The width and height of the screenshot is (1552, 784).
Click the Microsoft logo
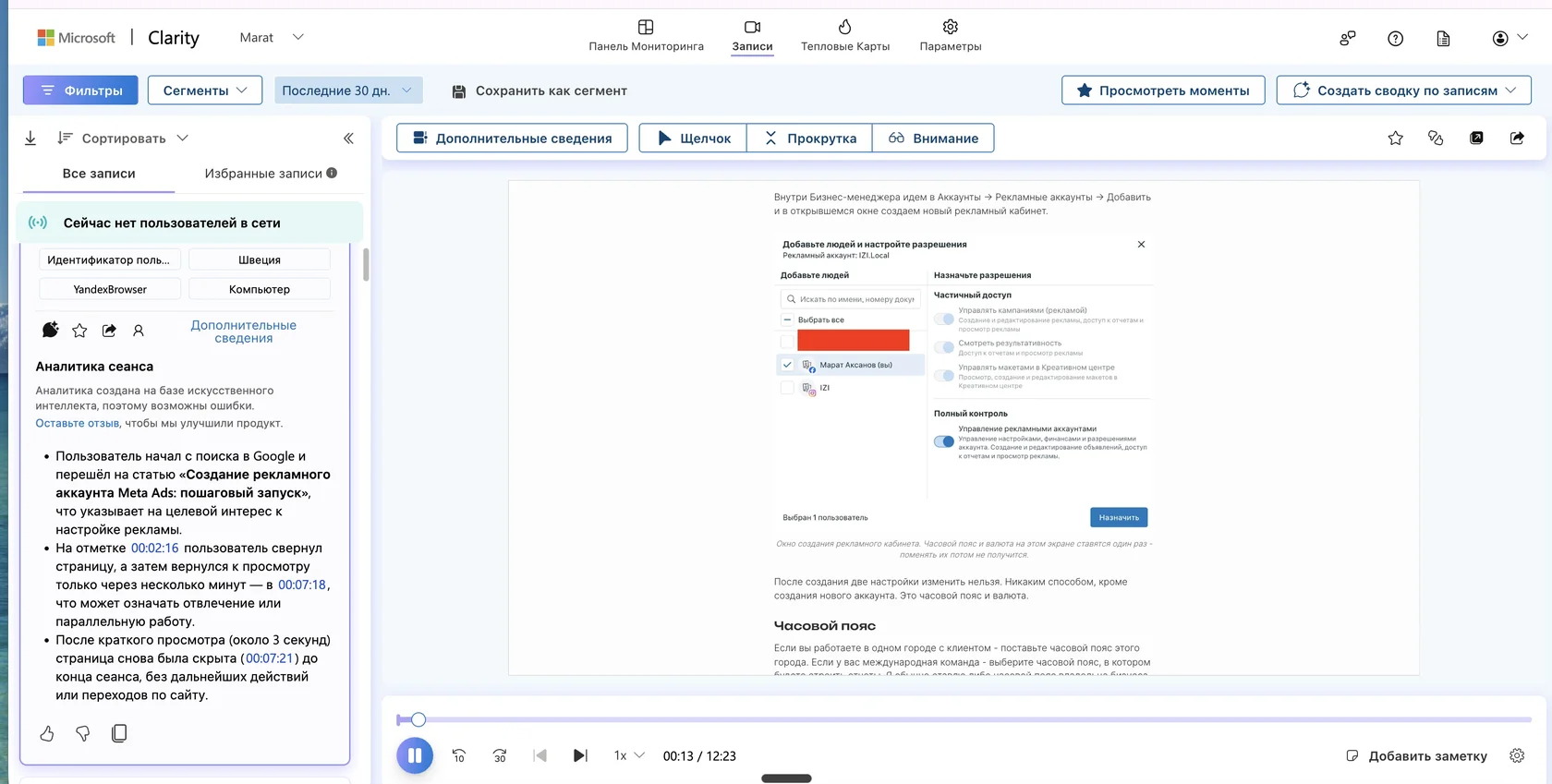(x=76, y=38)
